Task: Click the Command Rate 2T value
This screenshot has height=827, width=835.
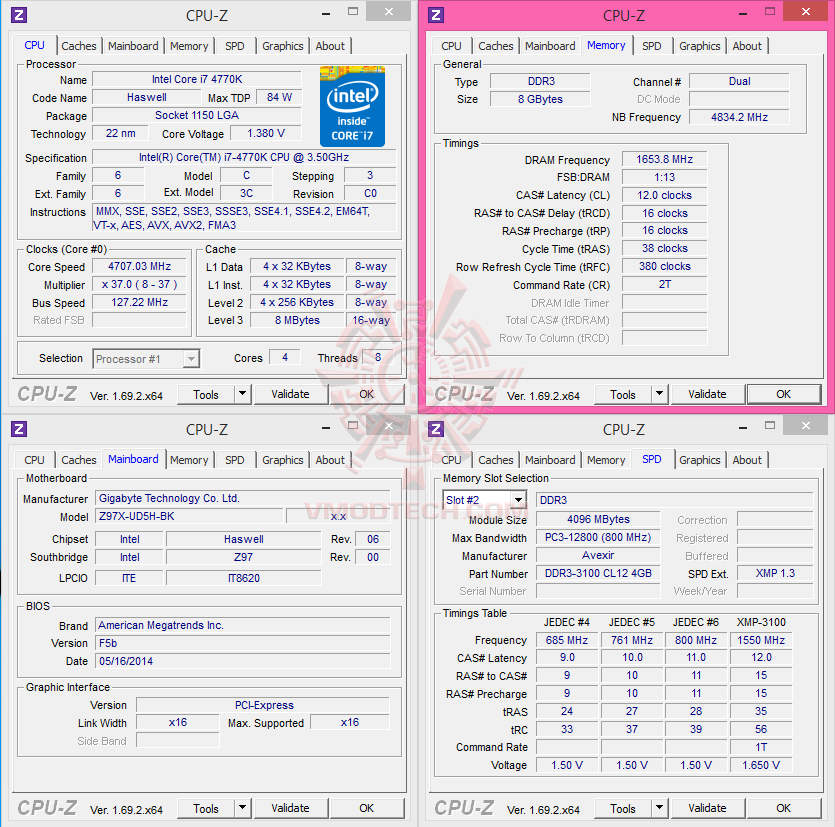Action: coord(665,284)
